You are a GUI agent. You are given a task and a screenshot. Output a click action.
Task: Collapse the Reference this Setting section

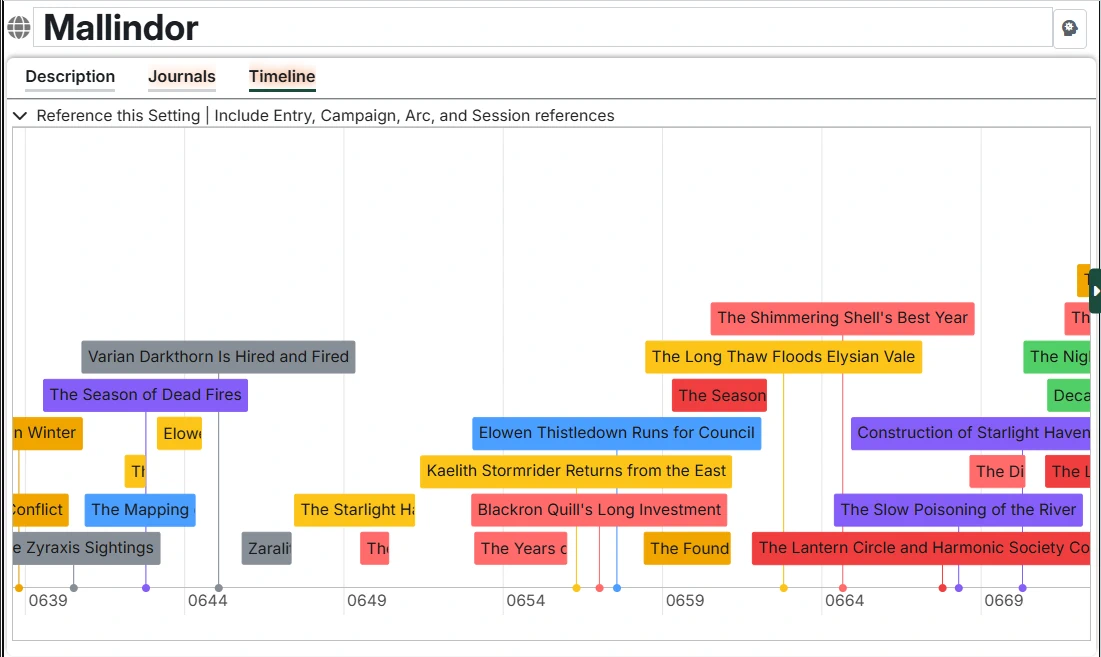[x=20, y=115]
